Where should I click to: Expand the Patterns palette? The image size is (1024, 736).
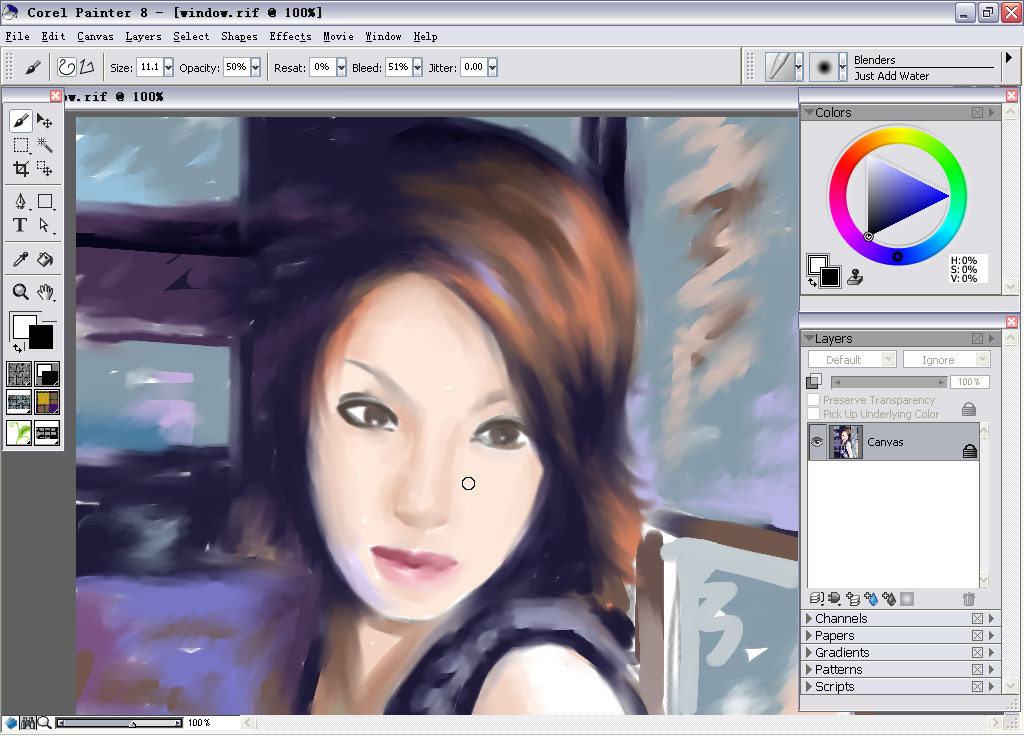pyautogui.click(x=809, y=669)
